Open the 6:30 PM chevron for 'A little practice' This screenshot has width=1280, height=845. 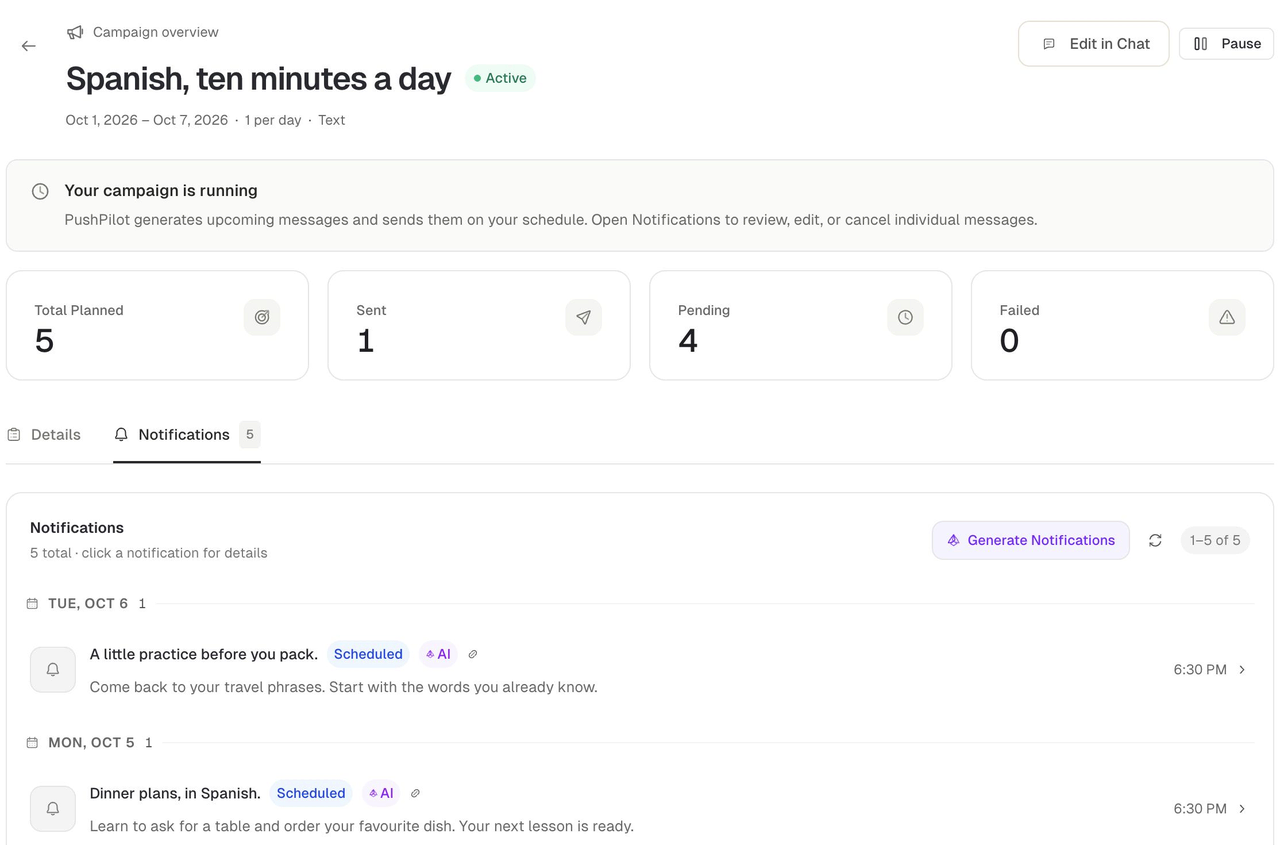point(1242,670)
